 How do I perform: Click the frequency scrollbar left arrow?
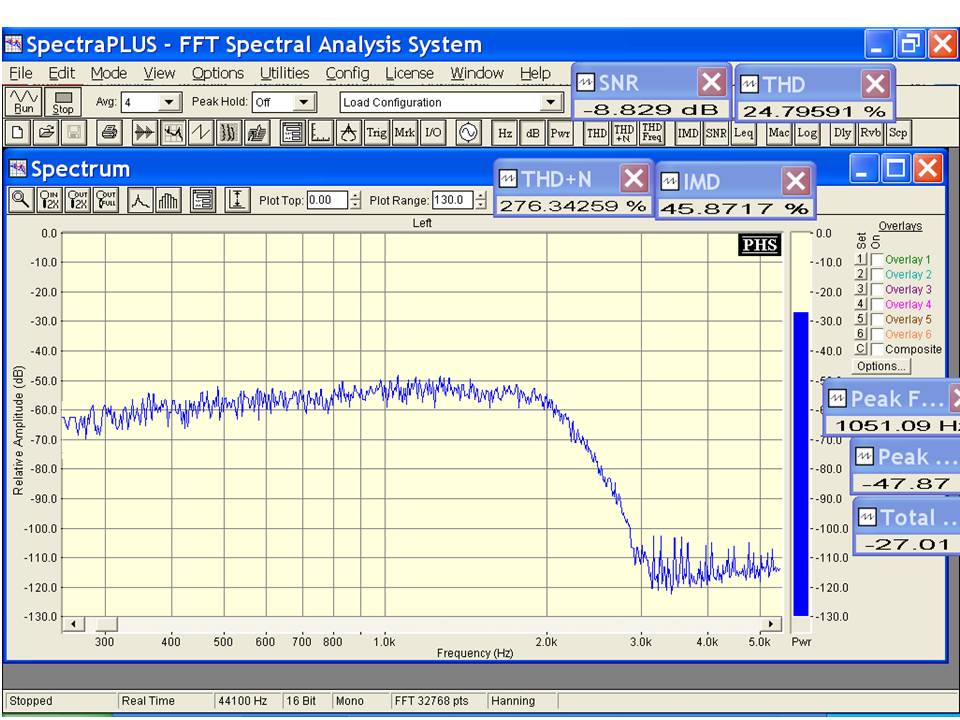[x=74, y=624]
